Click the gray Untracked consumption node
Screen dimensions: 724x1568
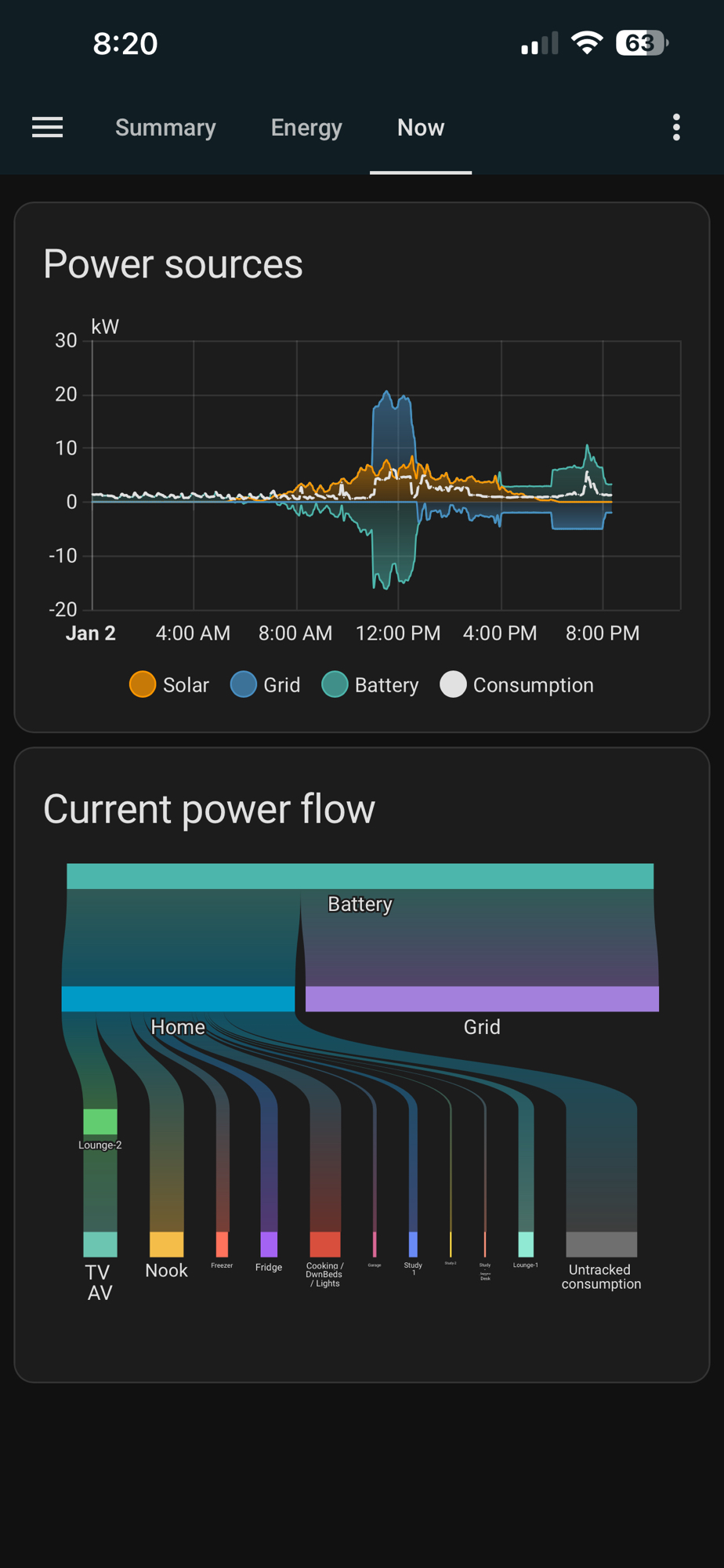[x=602, y=1244]
